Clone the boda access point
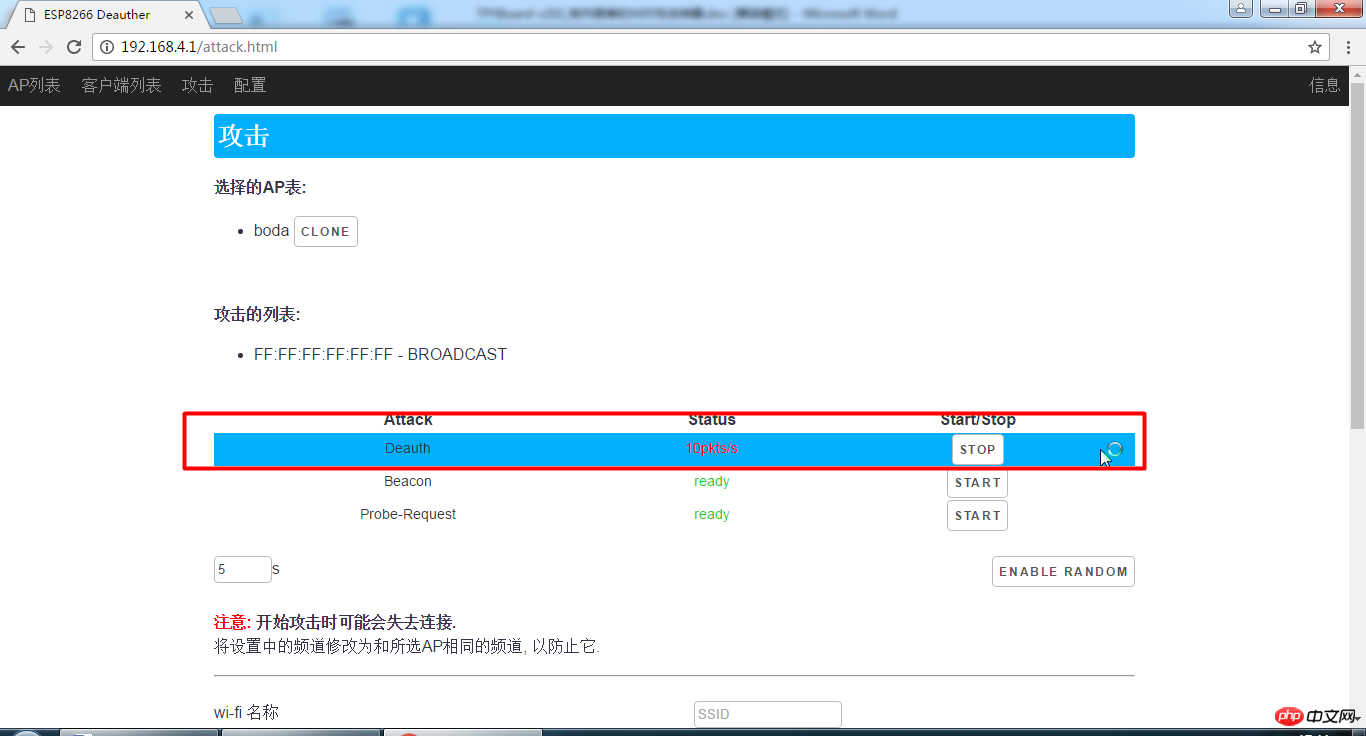 (326, 231)
